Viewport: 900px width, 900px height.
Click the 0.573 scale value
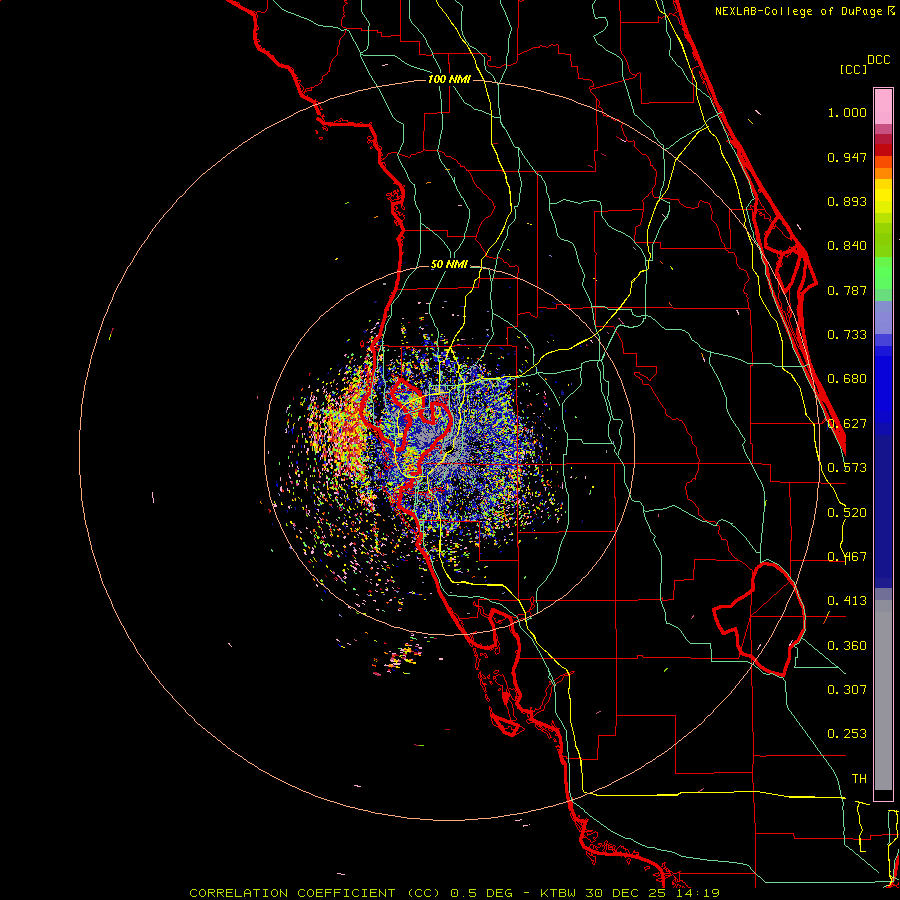(x=847, y=468)
